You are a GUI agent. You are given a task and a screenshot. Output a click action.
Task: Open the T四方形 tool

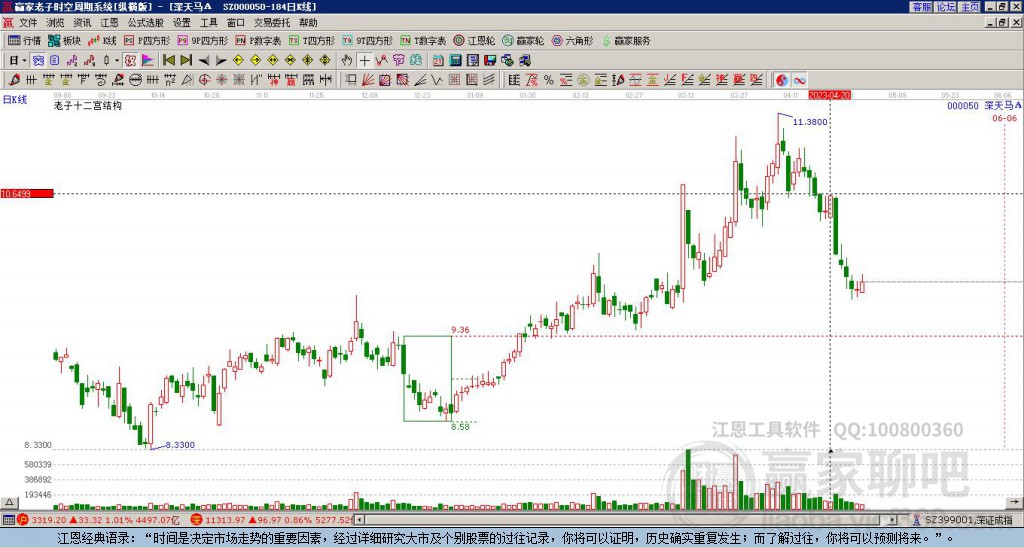312,40
